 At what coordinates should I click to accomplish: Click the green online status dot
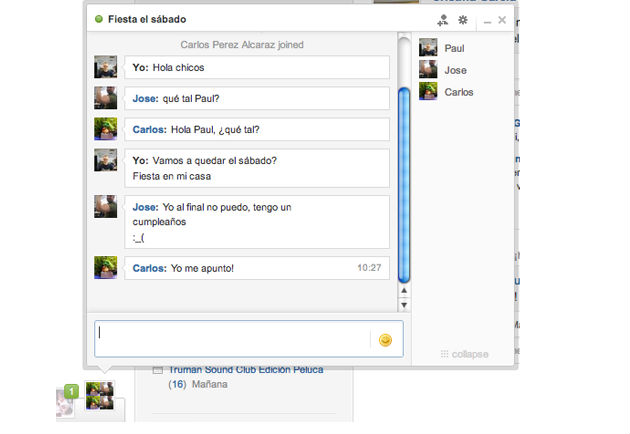99,19
